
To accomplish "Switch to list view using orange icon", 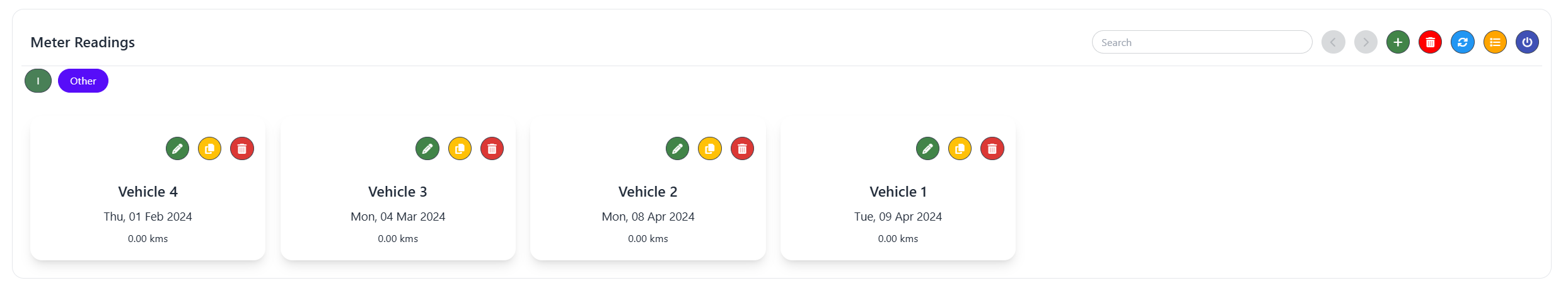I will (x=1494, y=42).
